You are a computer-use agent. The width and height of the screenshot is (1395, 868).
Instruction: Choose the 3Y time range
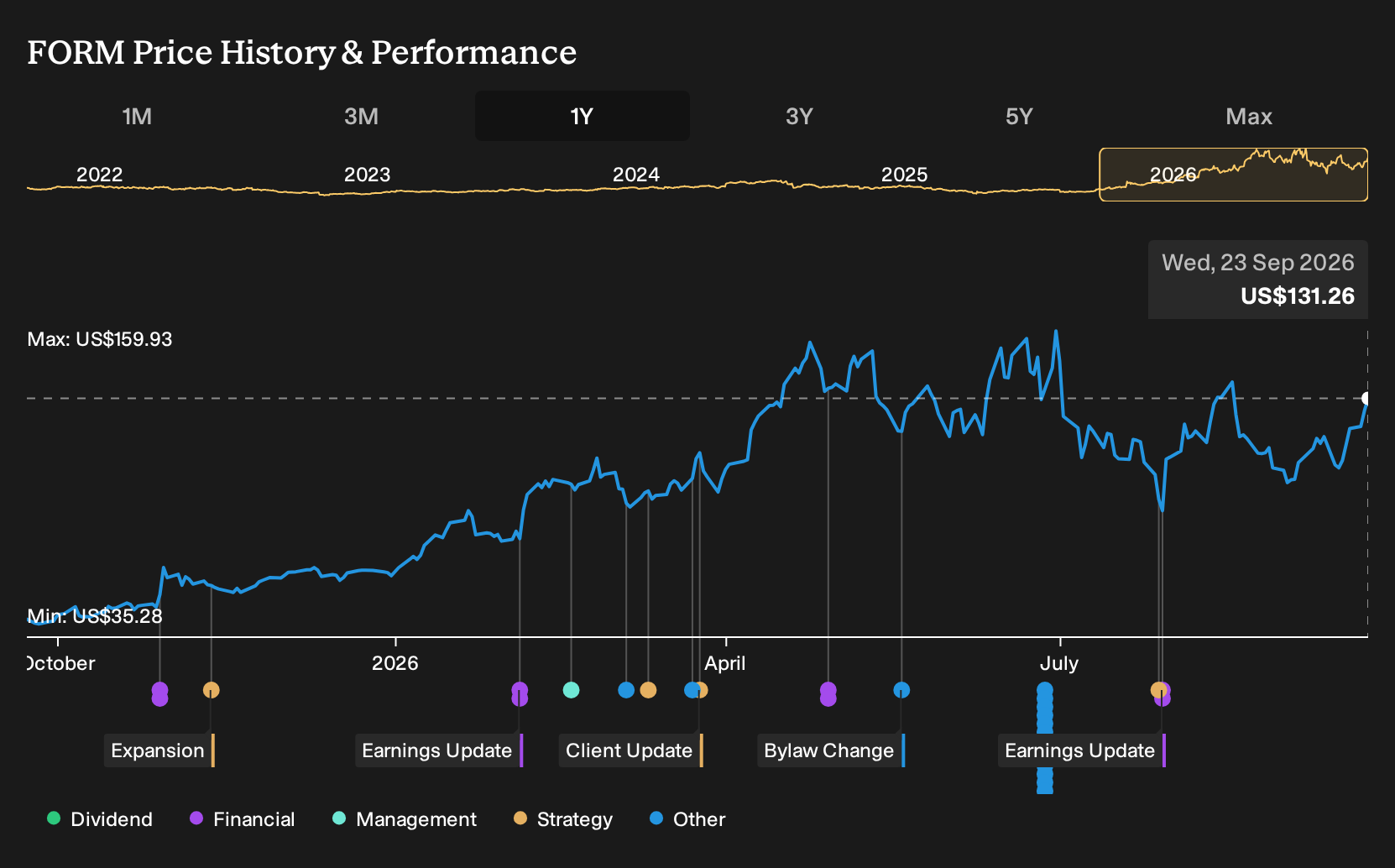tap(799, 116)
